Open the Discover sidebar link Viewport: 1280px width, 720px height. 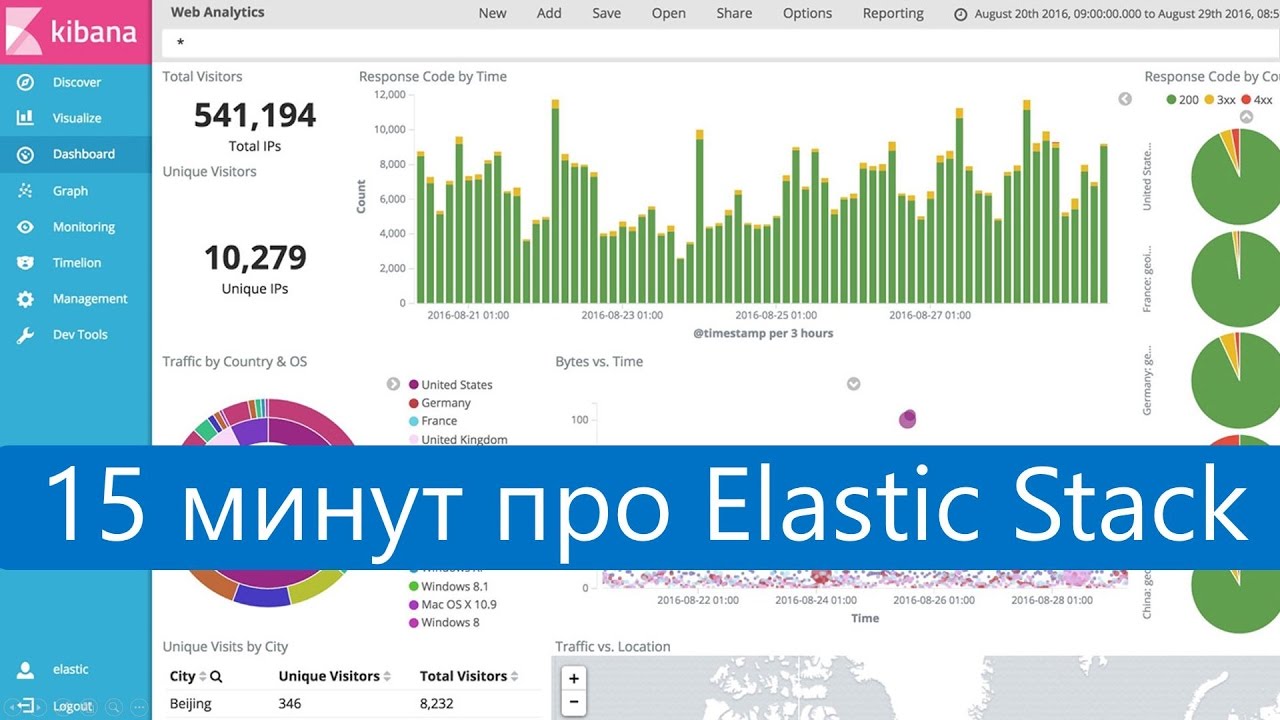77,82
